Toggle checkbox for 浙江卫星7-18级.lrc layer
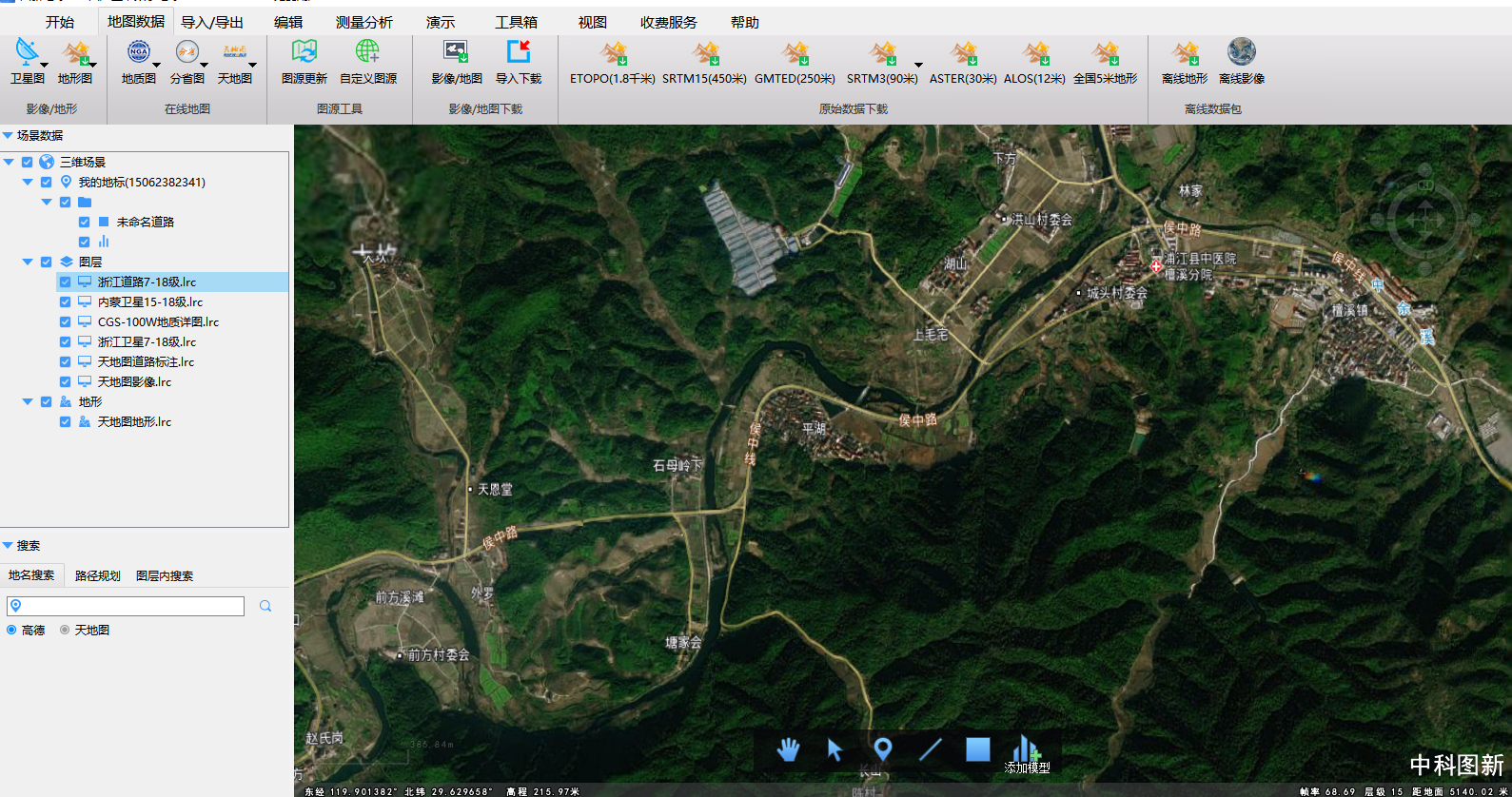Viewport: 1512px width, 797px height. (65, 341)
